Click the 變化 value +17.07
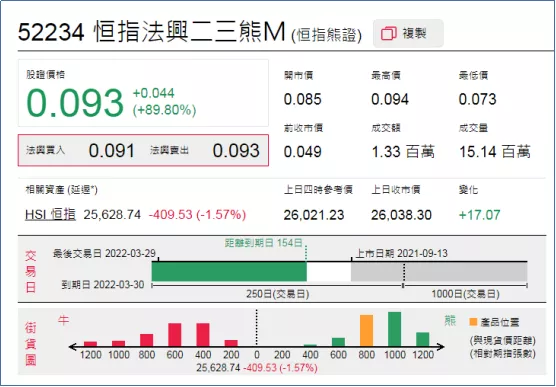This screenshot has height=387, width=556. pyautogui.click(x=479, y=215)
